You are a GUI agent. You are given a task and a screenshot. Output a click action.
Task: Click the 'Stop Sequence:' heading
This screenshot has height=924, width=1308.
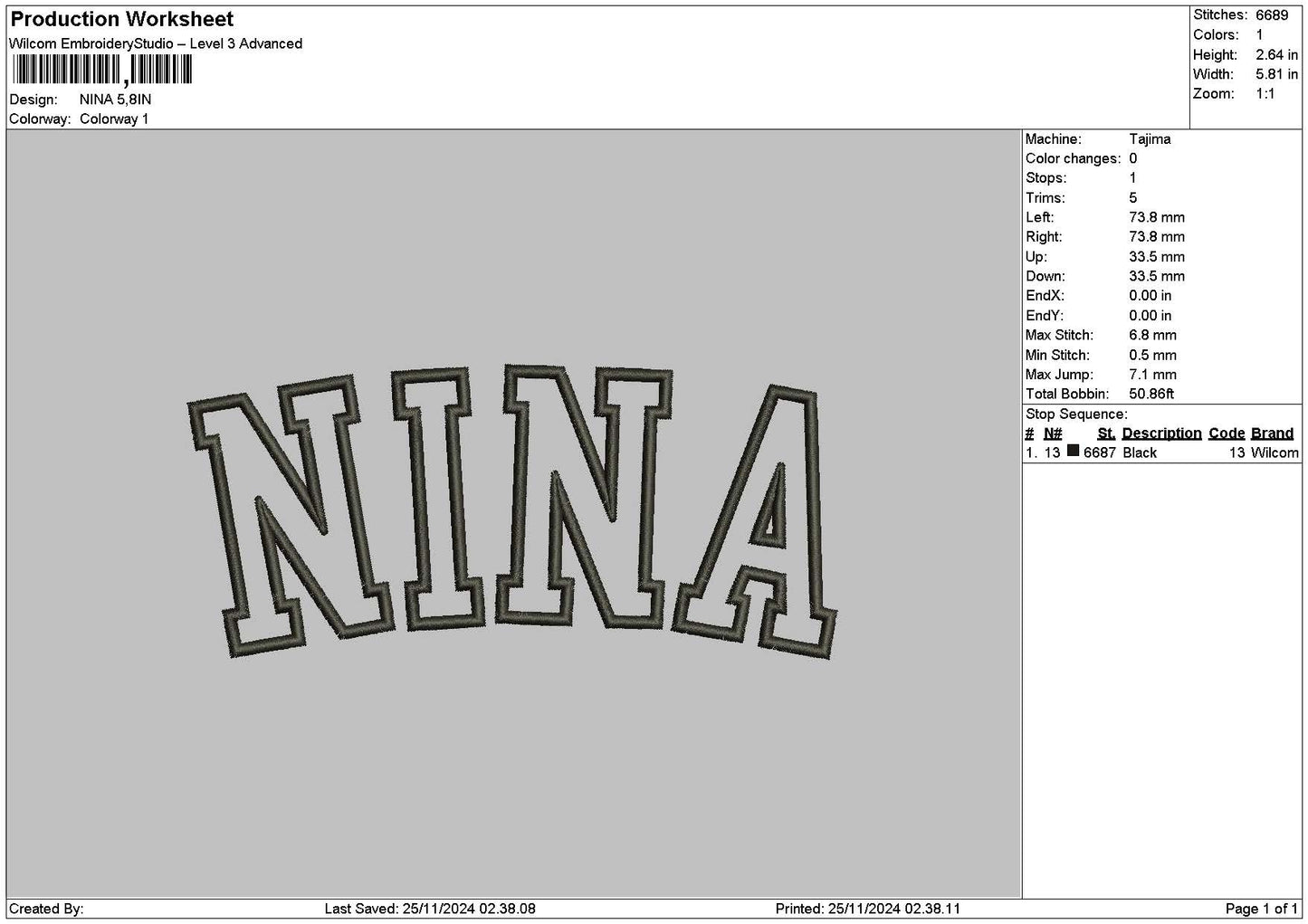tap(1077, 414)
